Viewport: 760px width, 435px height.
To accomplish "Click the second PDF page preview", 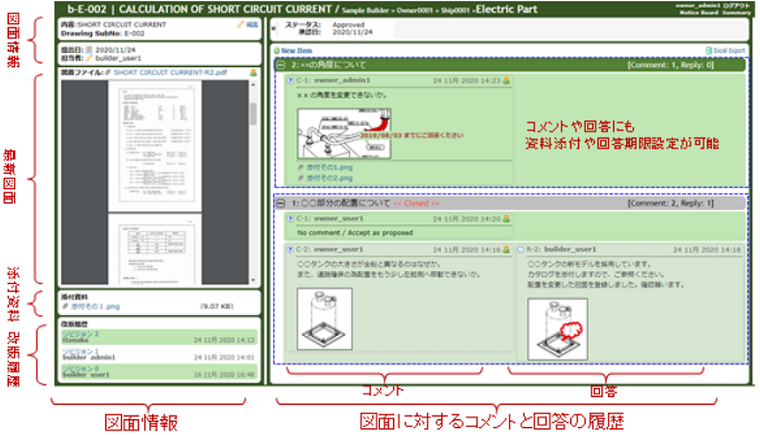I will pos(155,249).
